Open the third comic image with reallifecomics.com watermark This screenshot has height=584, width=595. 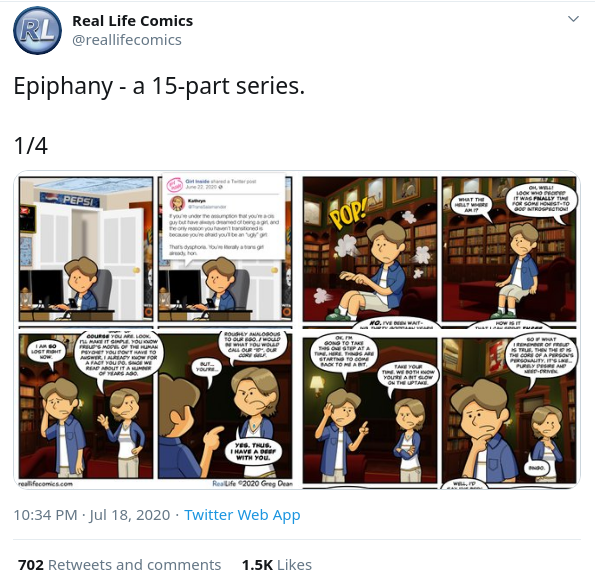point(156,409)
